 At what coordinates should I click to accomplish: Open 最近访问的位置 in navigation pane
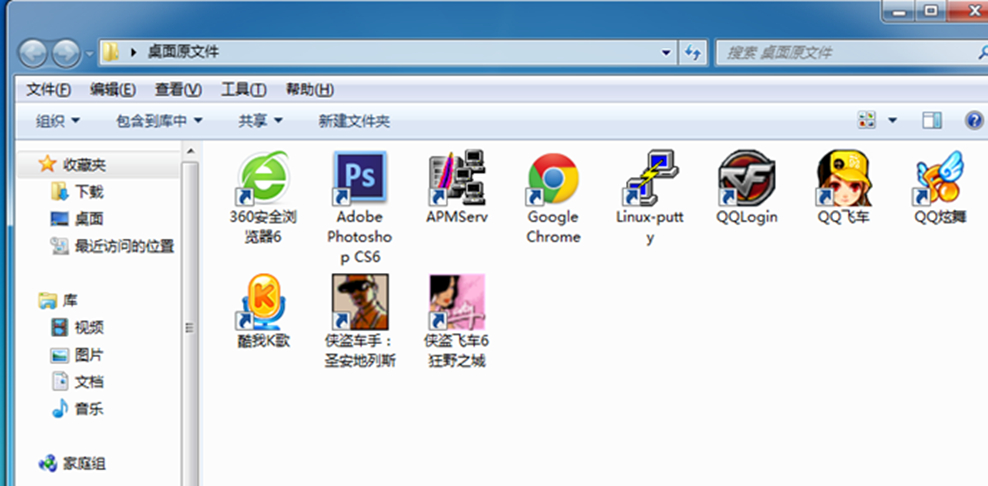click(124, 246)
